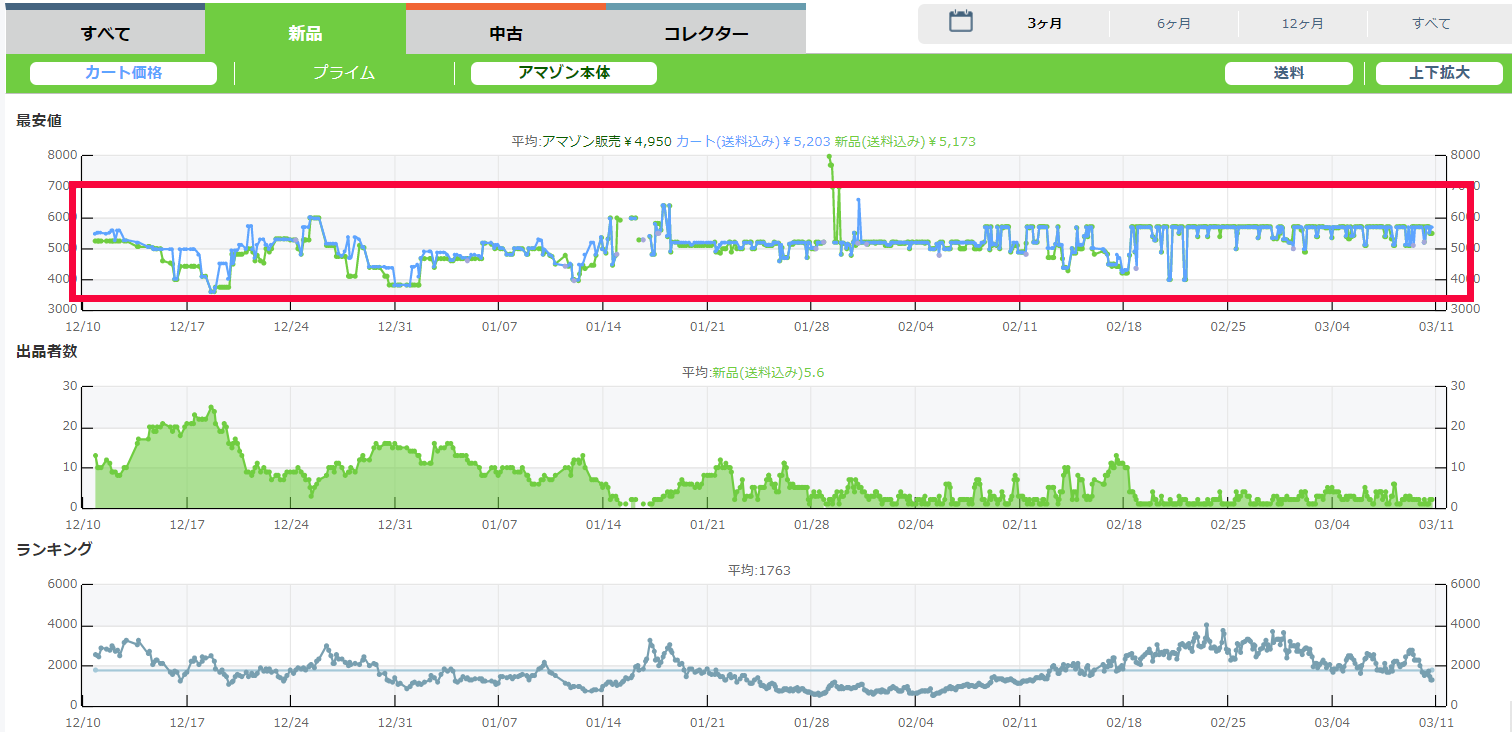Screen dimensions: 1512x732
Task: Select the 6ヶ月 time range
Action: (x=1174, y=23)
